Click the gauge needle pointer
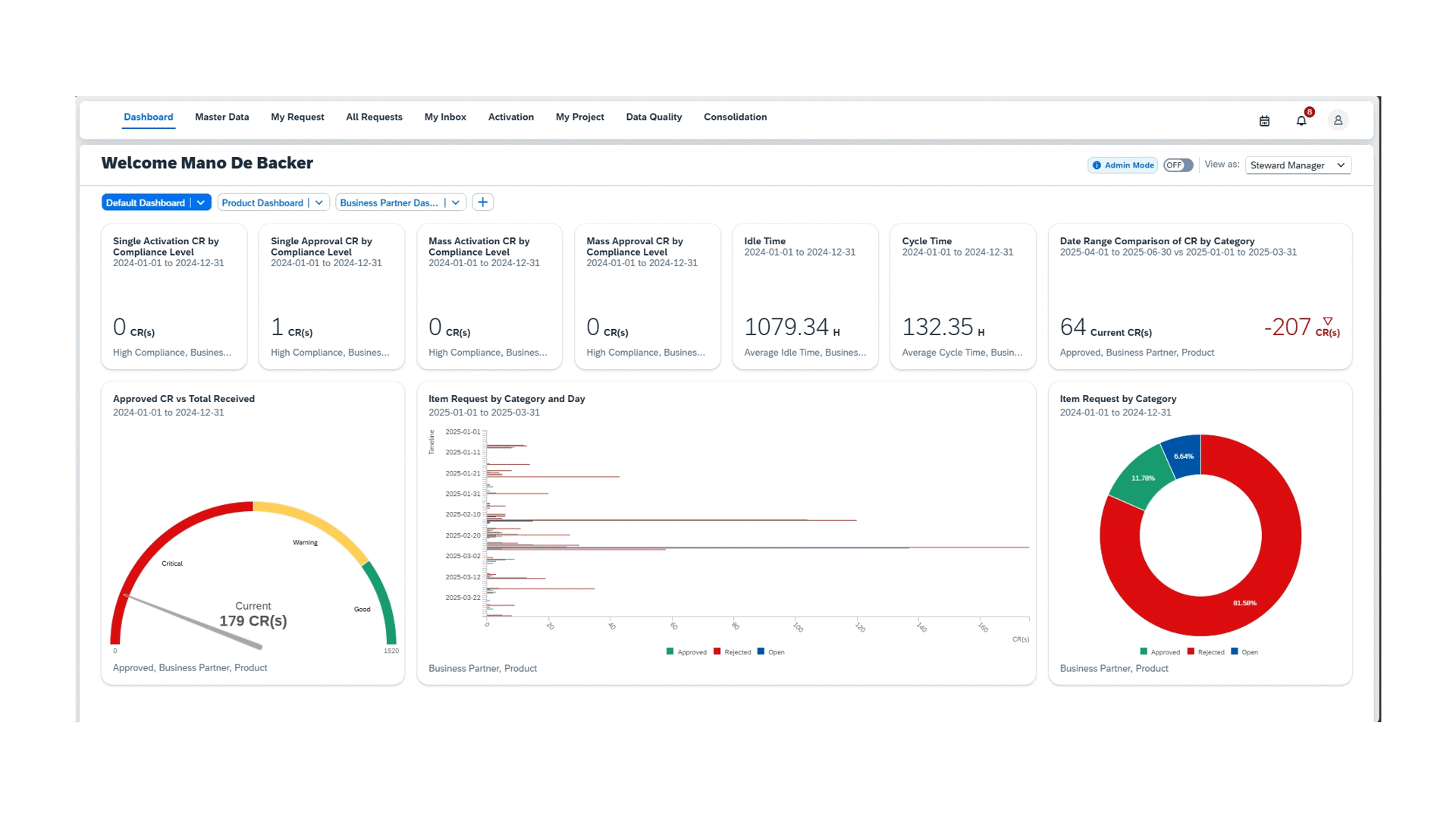Image resolution: width=1456 pixels, height=819 pixels. click(x=193, y=622)
